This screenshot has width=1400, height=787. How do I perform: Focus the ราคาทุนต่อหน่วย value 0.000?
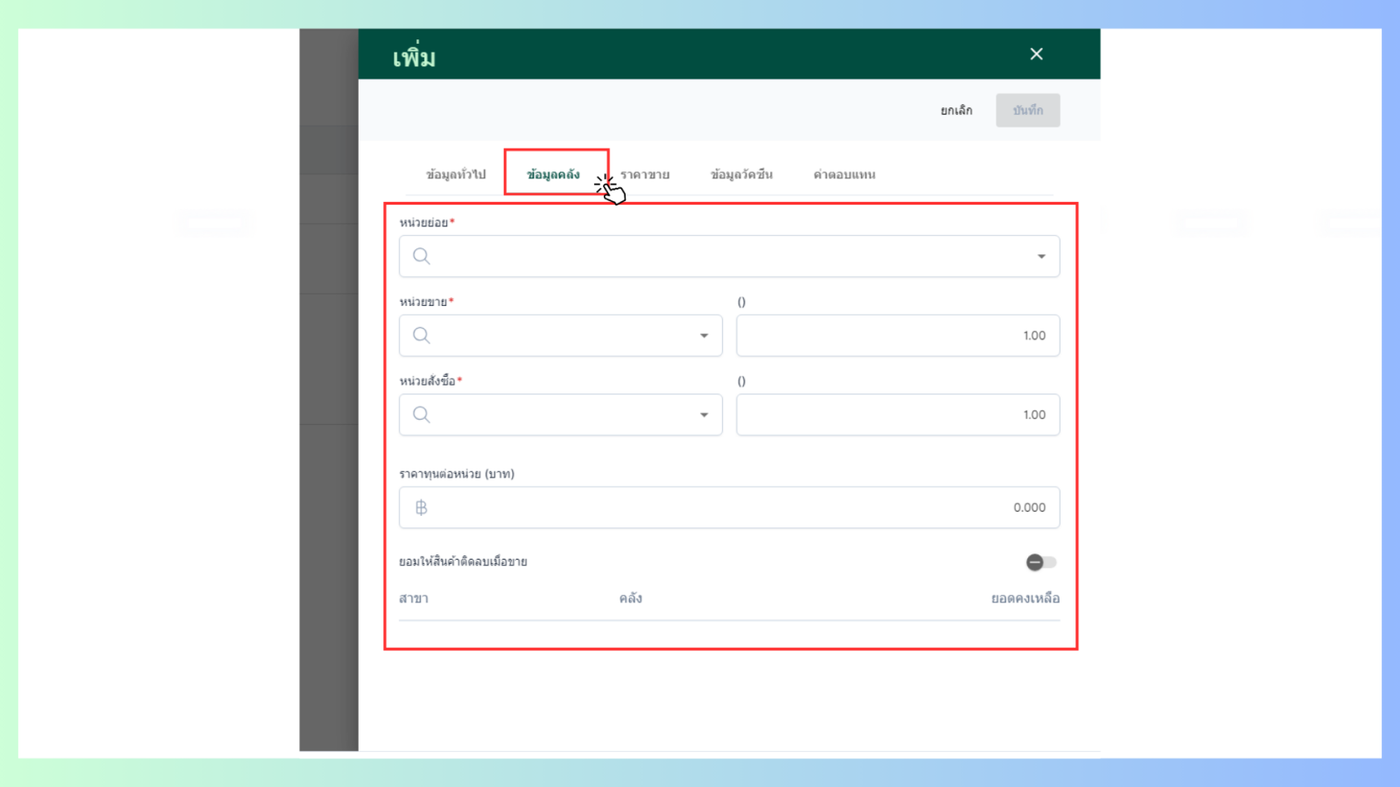[x=1029, y=507]
